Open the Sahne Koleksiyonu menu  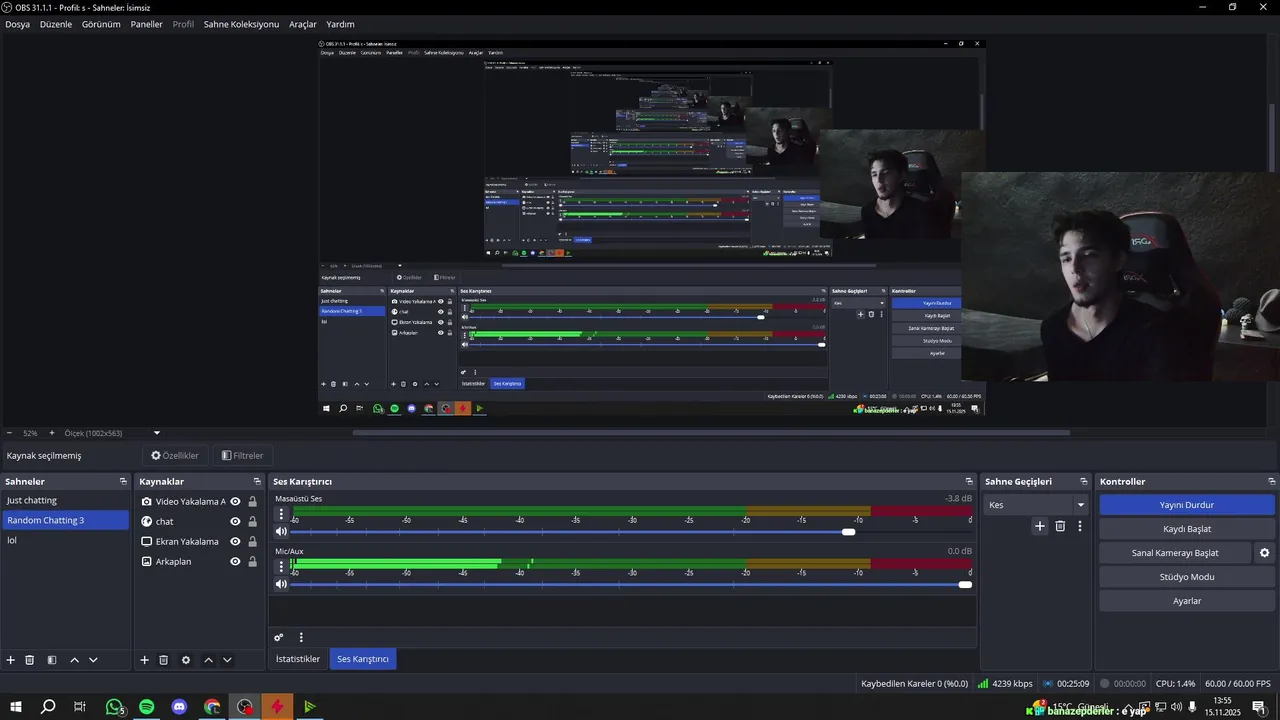tap(241, 24)
